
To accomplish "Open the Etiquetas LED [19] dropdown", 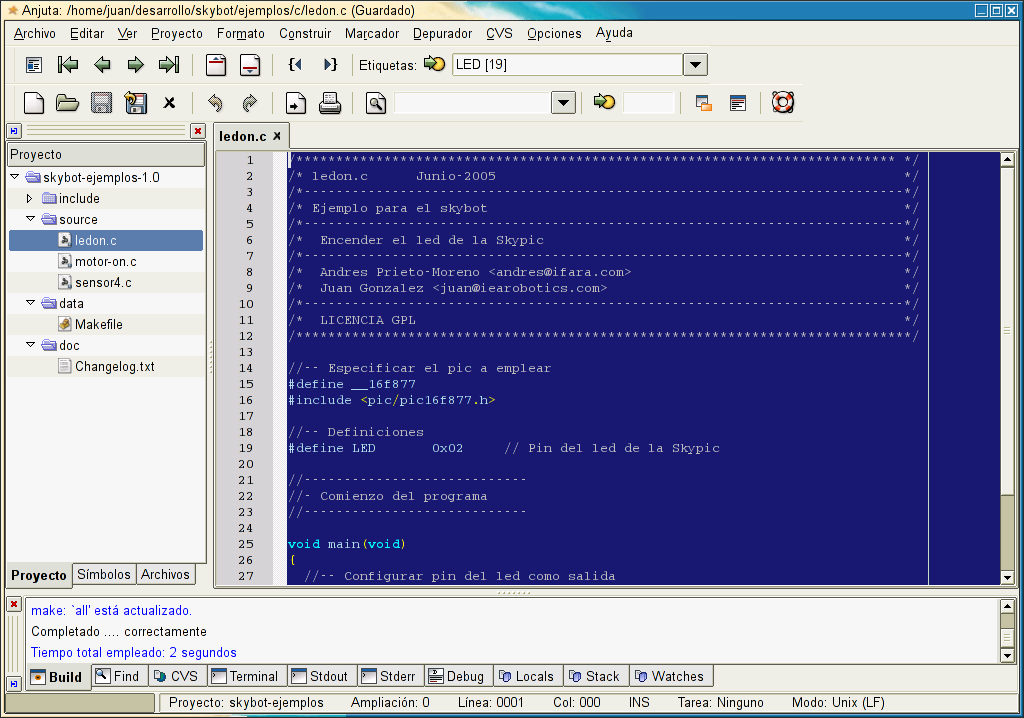I will pos(695,65).
